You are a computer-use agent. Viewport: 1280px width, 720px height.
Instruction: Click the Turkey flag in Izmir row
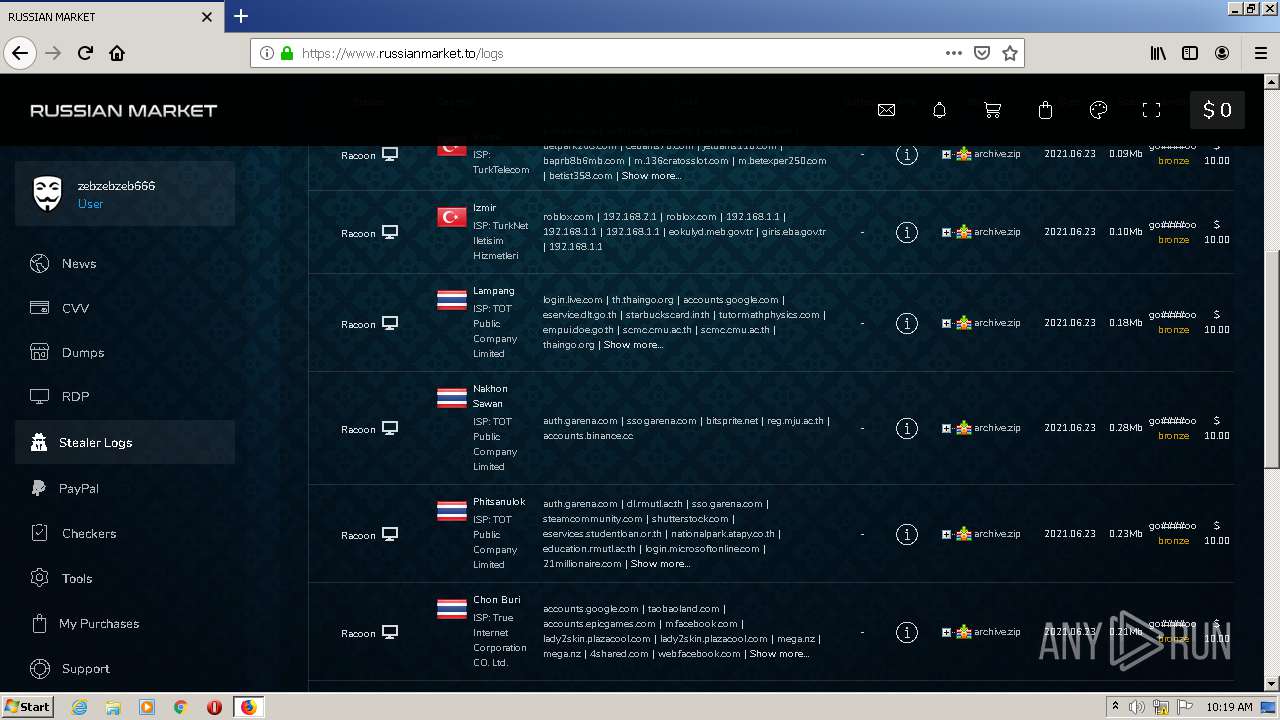(x=452, y=217)
